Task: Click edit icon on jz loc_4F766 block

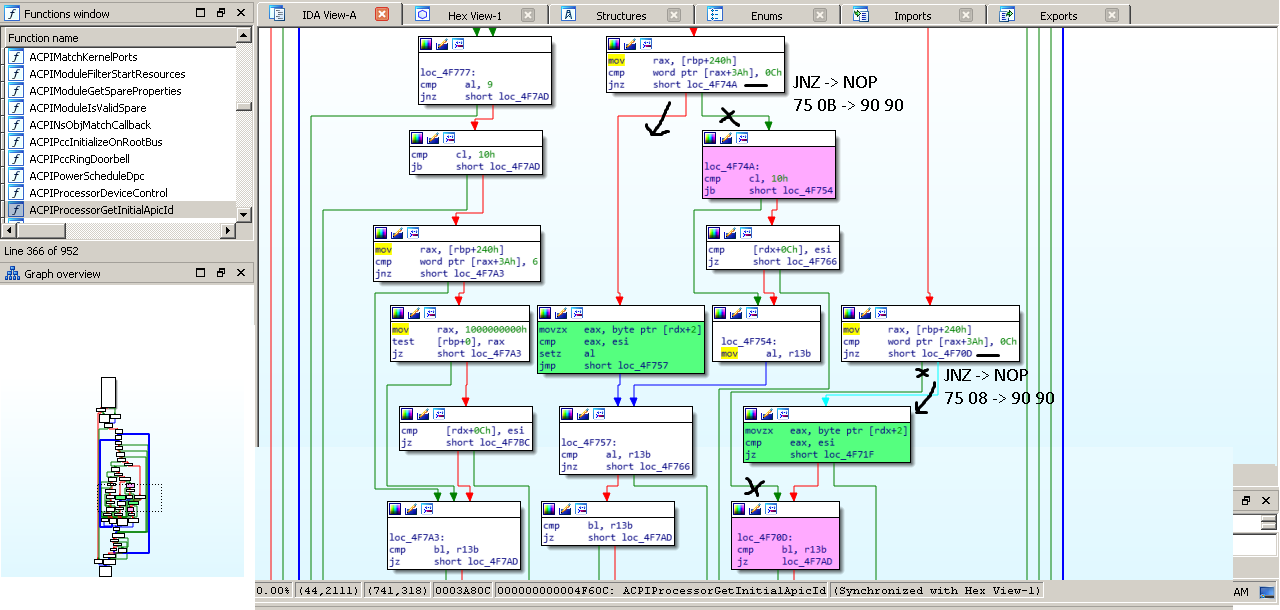Action: click(x=730, y=233)
